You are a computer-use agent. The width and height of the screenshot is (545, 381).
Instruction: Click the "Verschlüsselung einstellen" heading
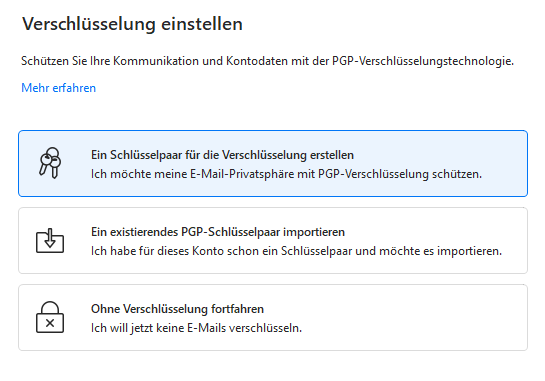pos(132,24)
